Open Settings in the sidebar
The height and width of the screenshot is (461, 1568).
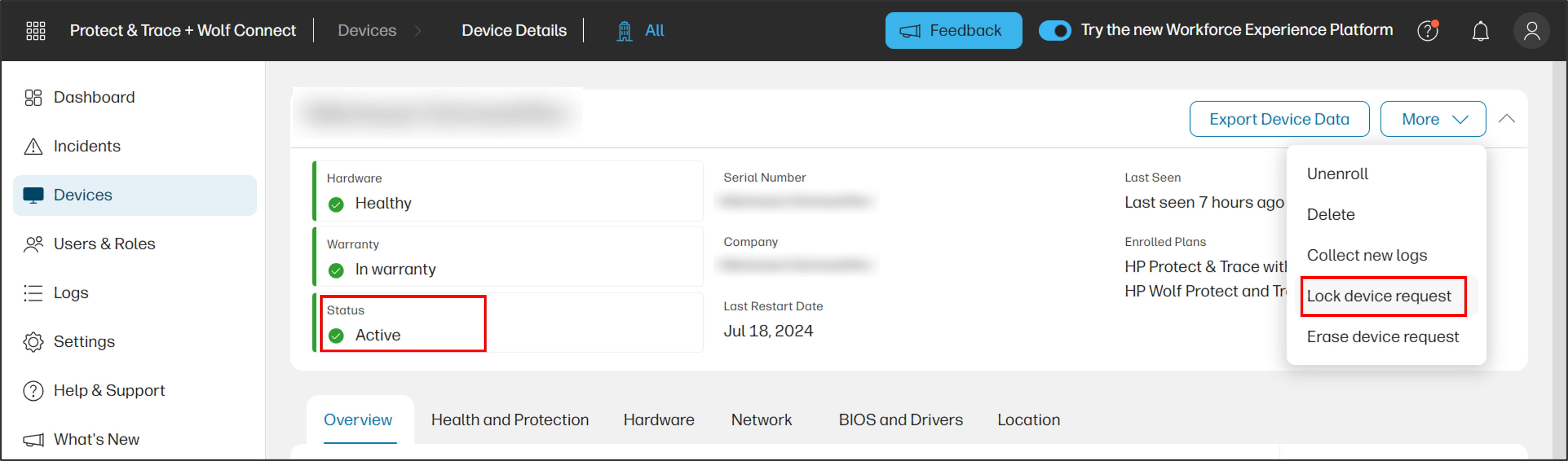(x=84, y=342)
